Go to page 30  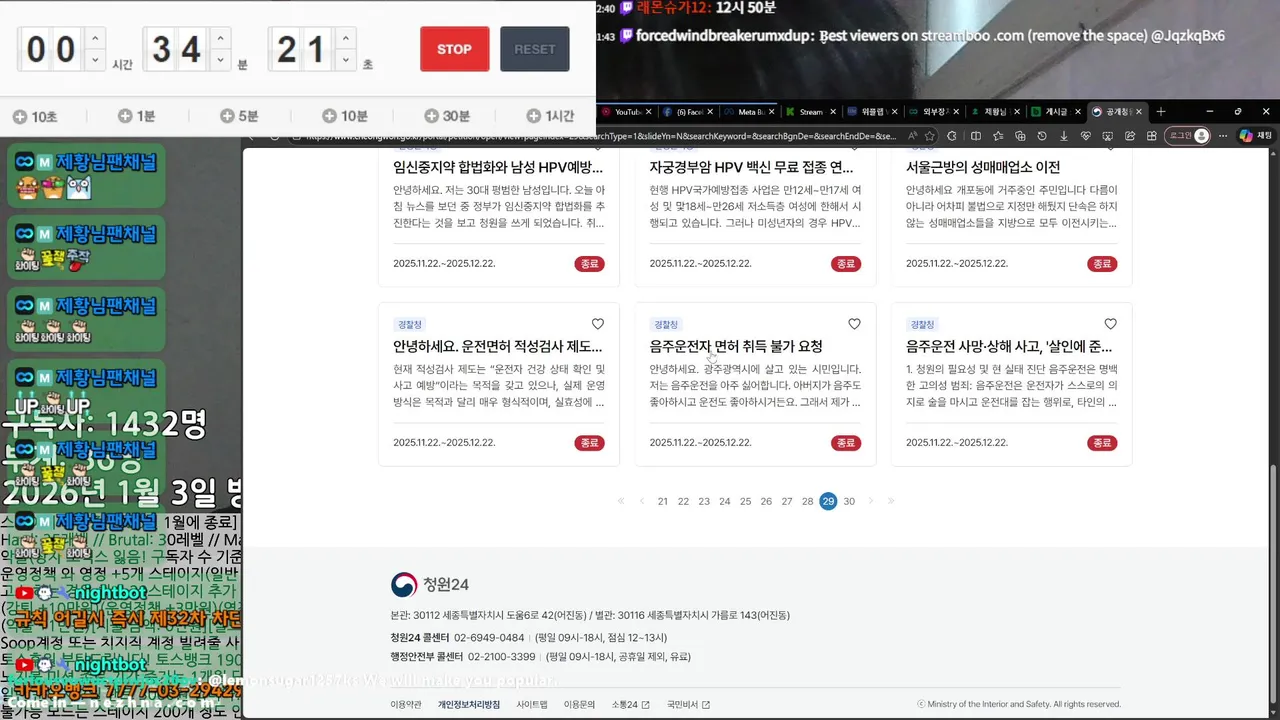[x=849, y=501]
